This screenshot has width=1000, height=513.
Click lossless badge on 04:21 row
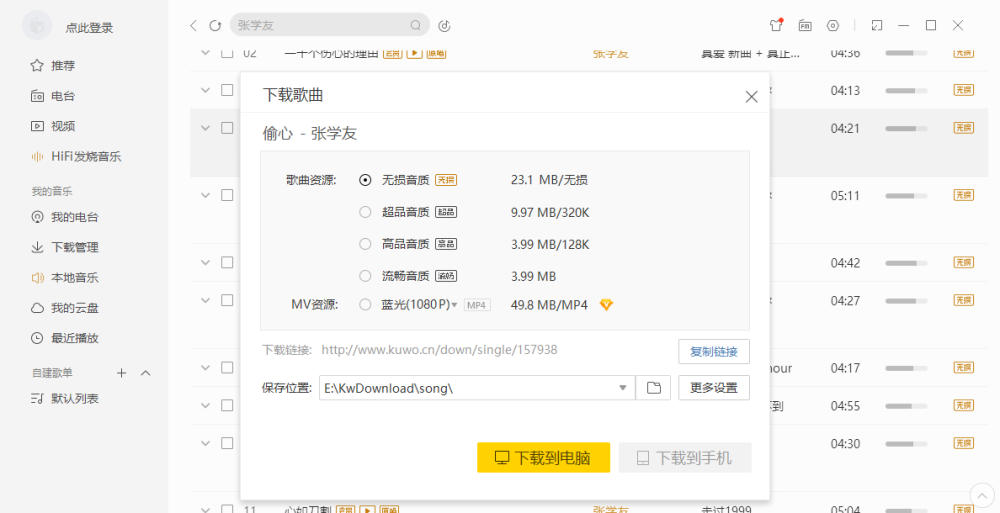pyautogui.click(x=964, y=128)
